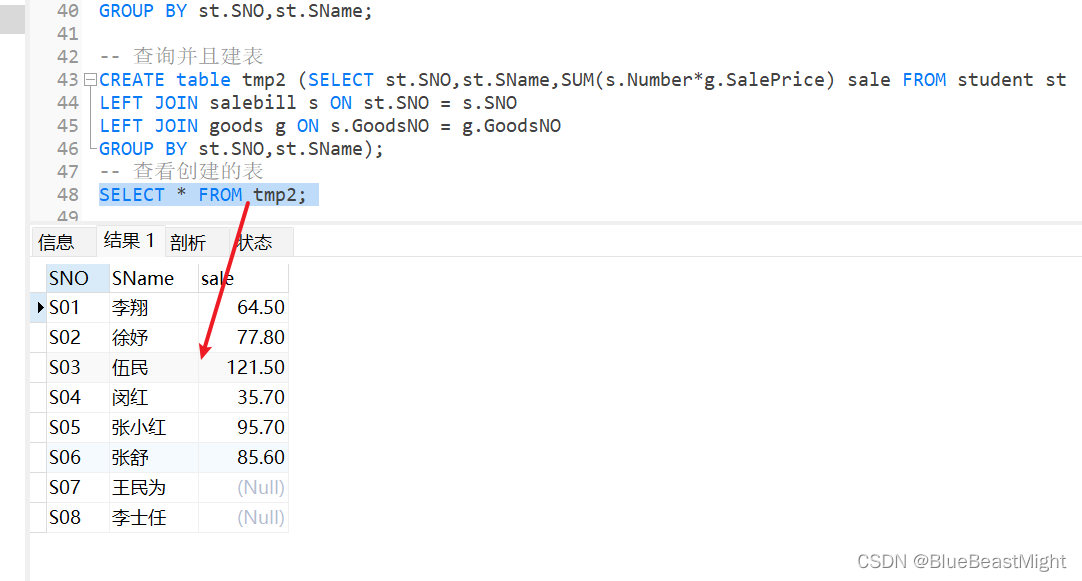Select the SNO column header

(x=78, y=278)
